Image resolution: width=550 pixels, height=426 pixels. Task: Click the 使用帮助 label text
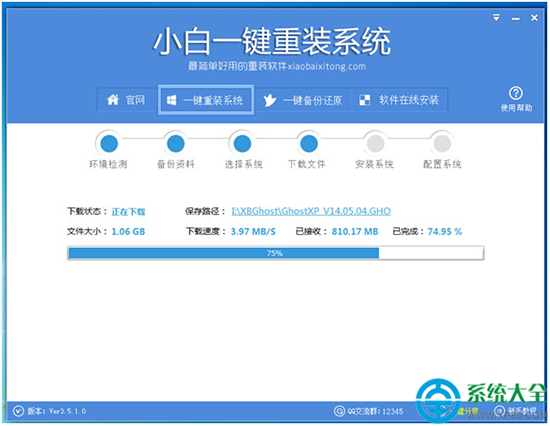coord(516,108)
